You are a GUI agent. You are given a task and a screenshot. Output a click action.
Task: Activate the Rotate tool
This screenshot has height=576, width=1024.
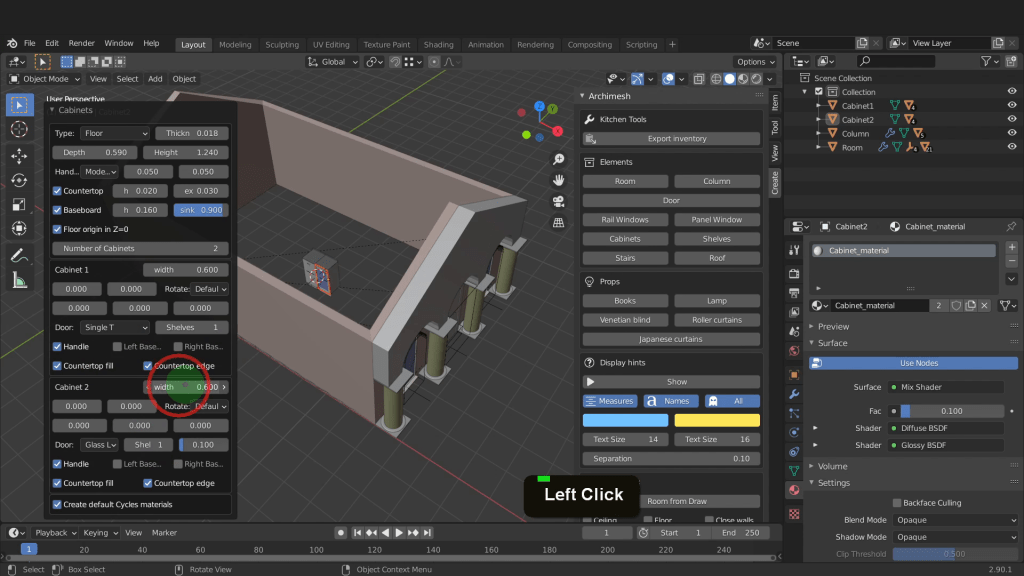point(19,181)
